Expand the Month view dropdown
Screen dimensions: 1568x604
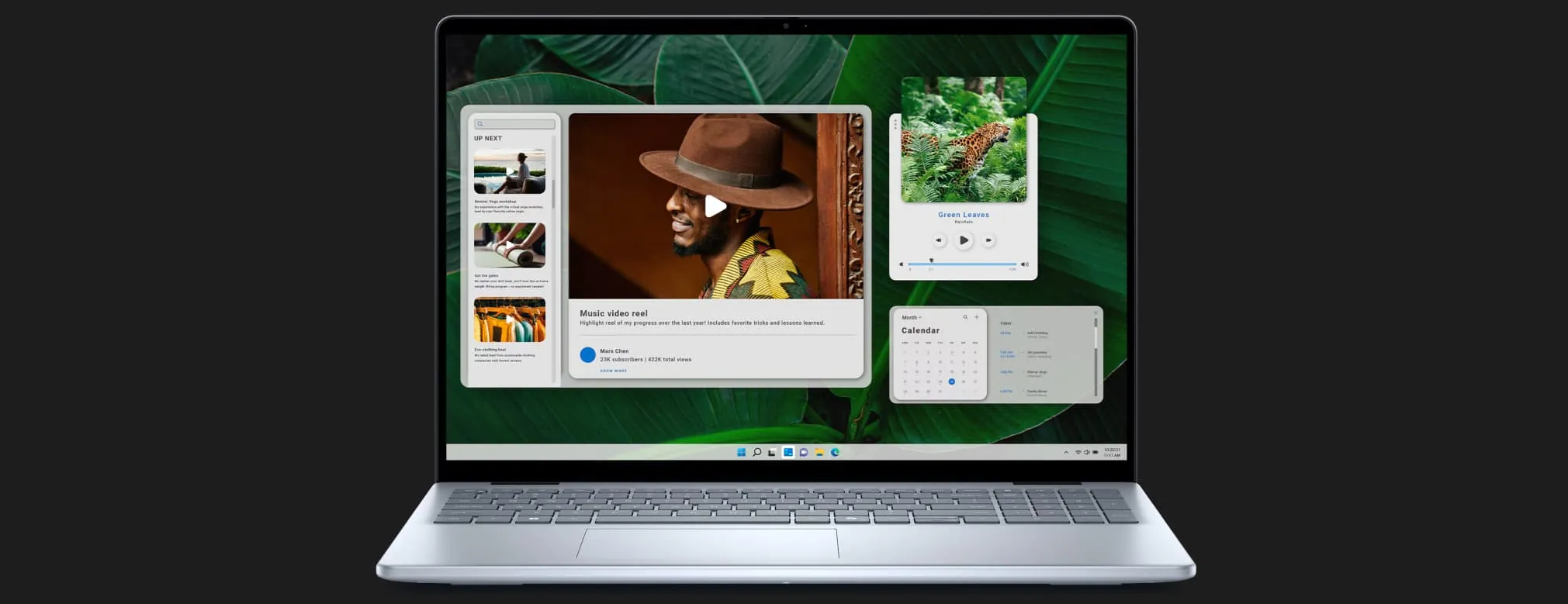912,317
